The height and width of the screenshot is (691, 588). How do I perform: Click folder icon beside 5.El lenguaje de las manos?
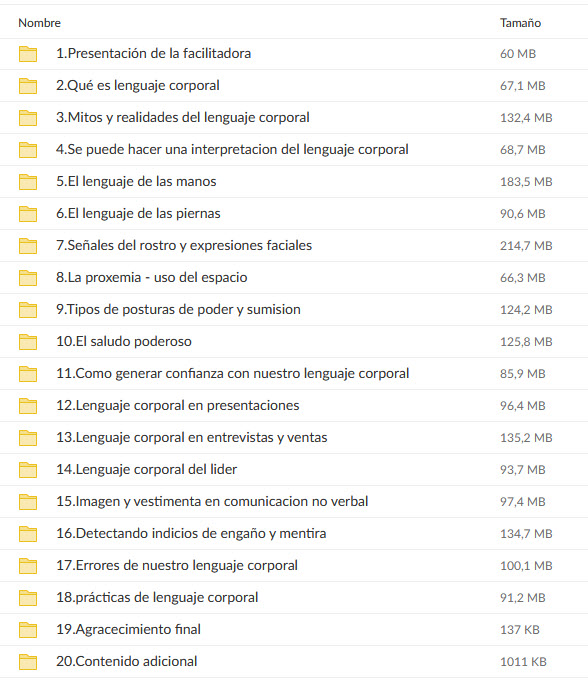tap(28, 182)
